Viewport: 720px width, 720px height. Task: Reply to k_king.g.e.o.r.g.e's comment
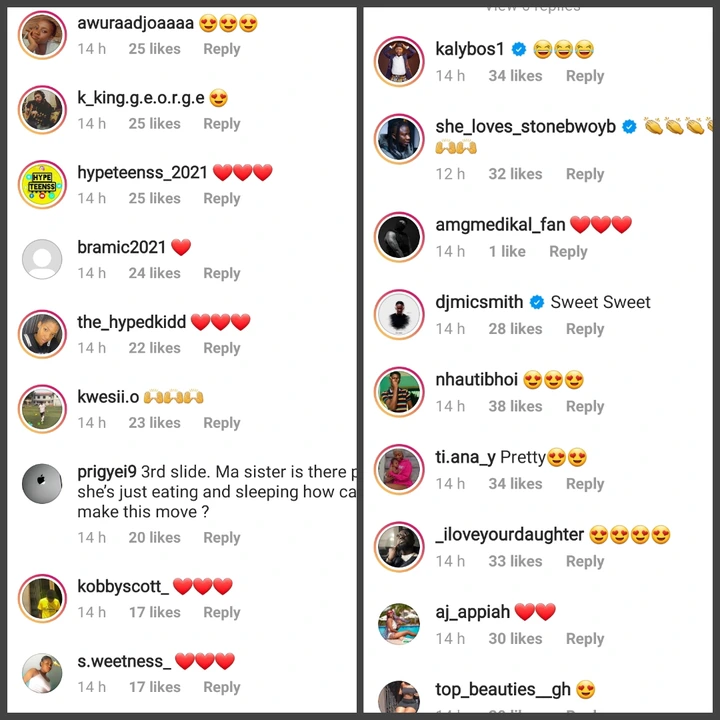point(222,124)
